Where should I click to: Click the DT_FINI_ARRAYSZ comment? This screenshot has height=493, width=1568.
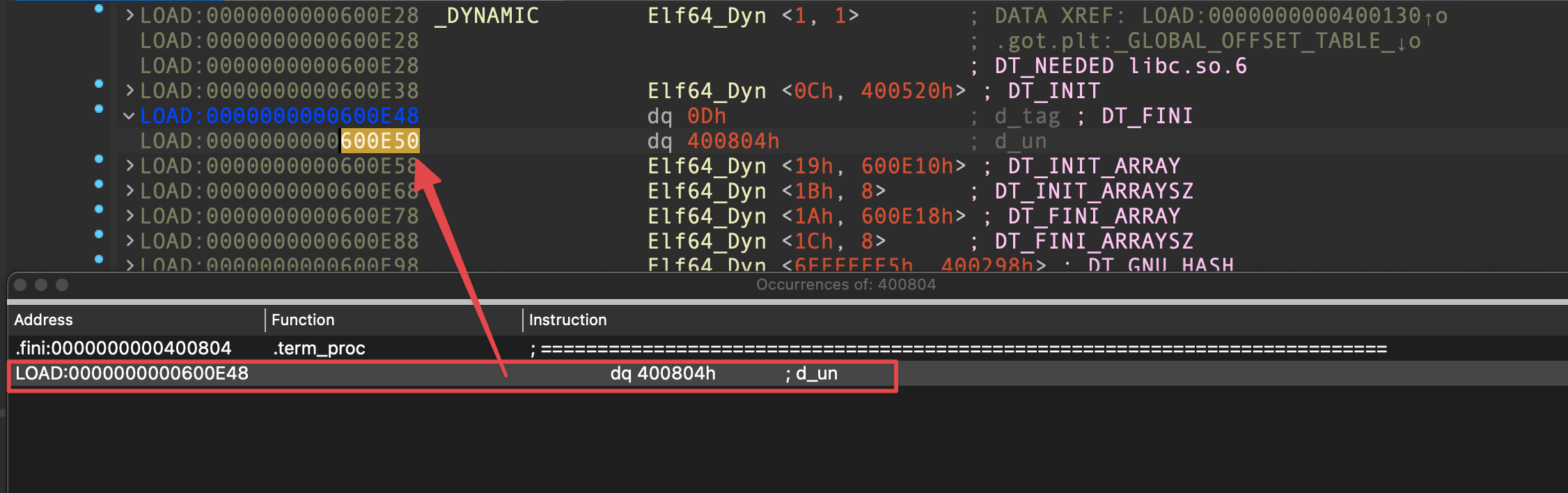(x=1094, y=241)
